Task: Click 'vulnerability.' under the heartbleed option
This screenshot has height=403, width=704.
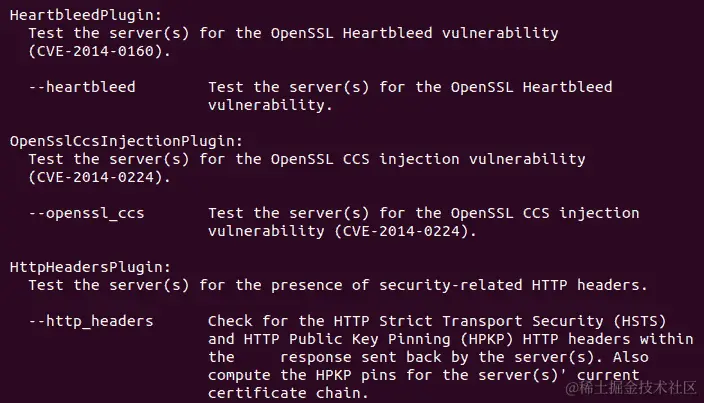Action: [270, 105]
